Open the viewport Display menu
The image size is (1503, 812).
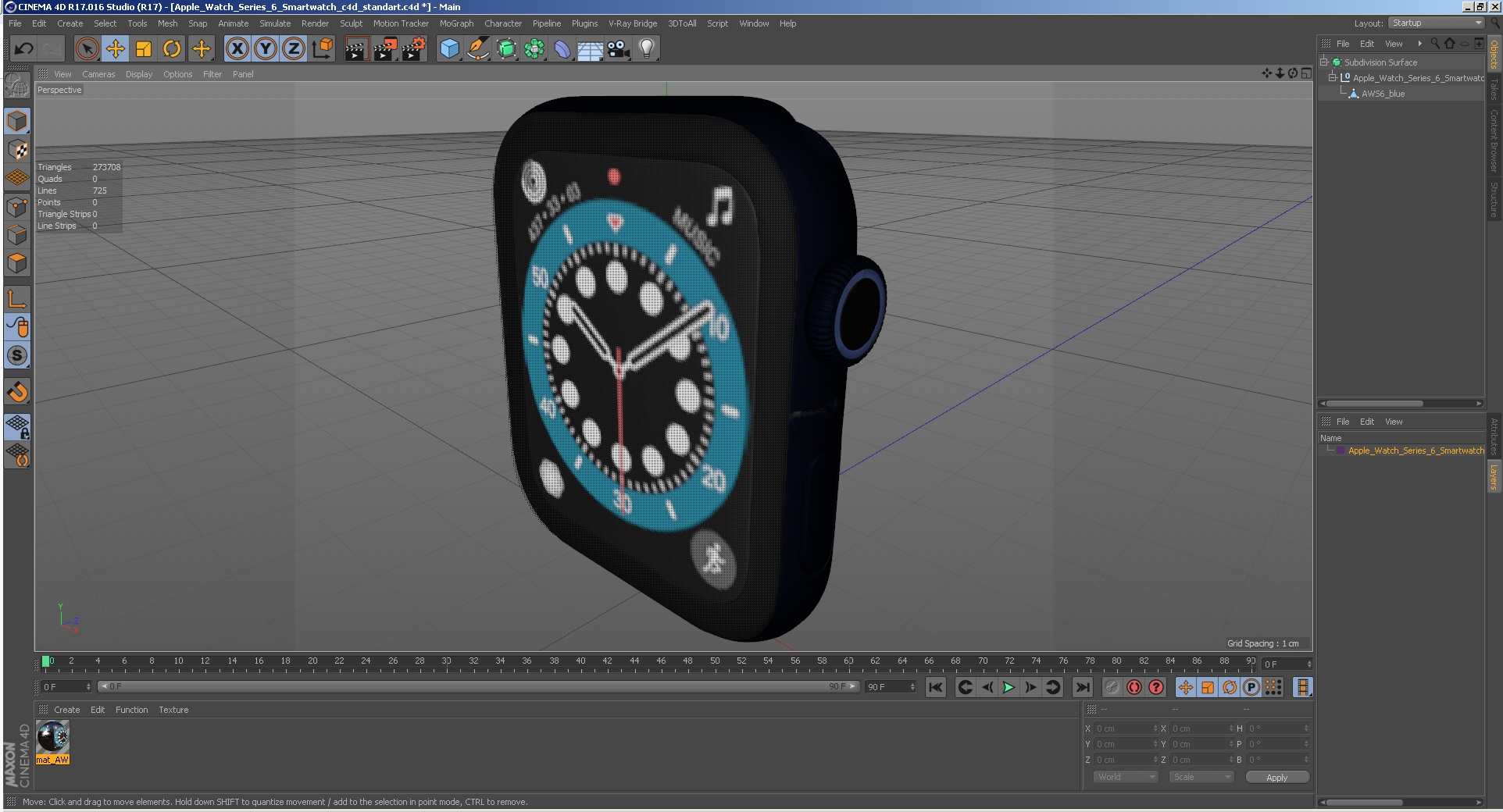pos(139,74)
